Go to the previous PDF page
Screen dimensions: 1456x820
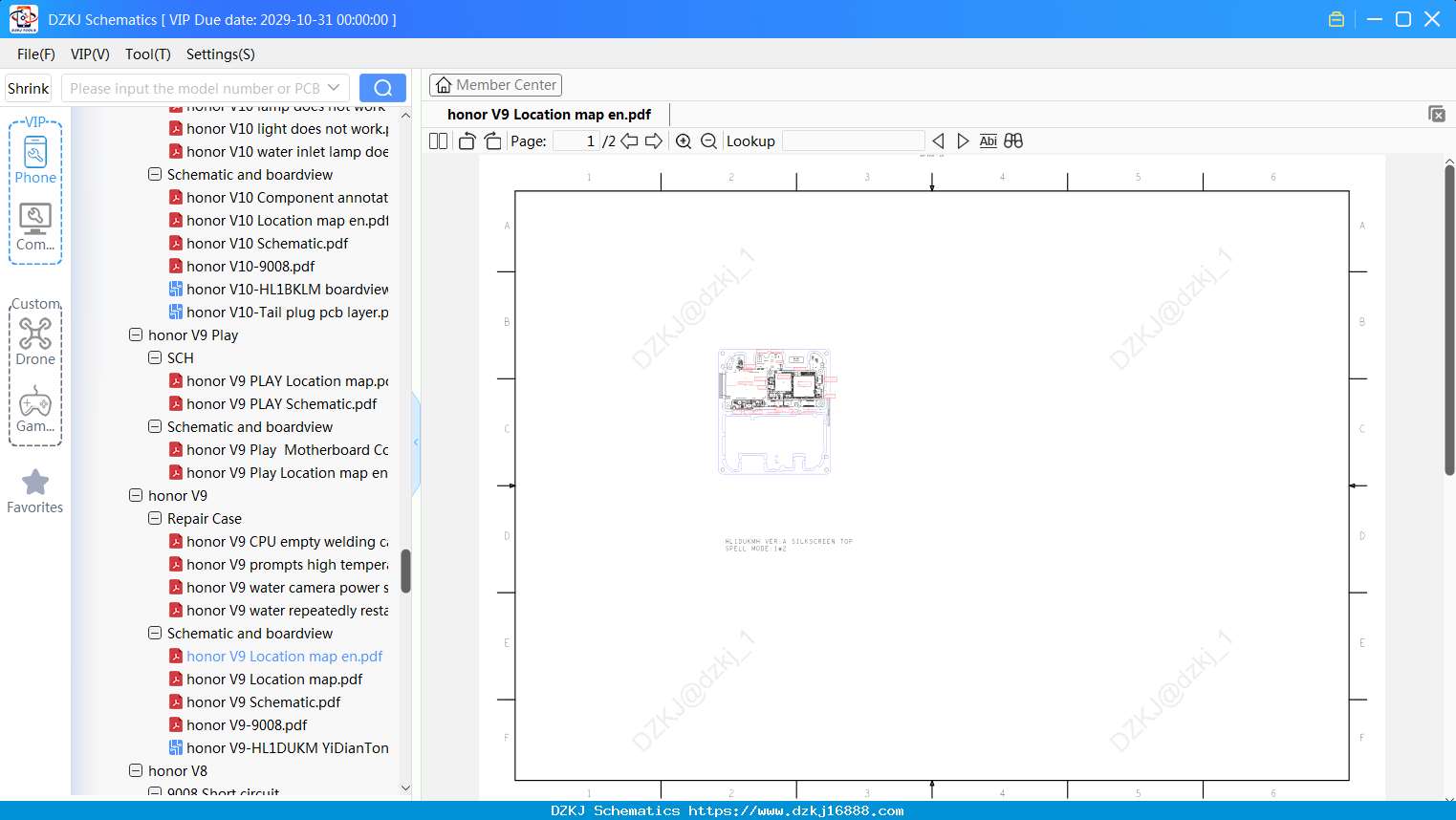(x=629, y=141)
